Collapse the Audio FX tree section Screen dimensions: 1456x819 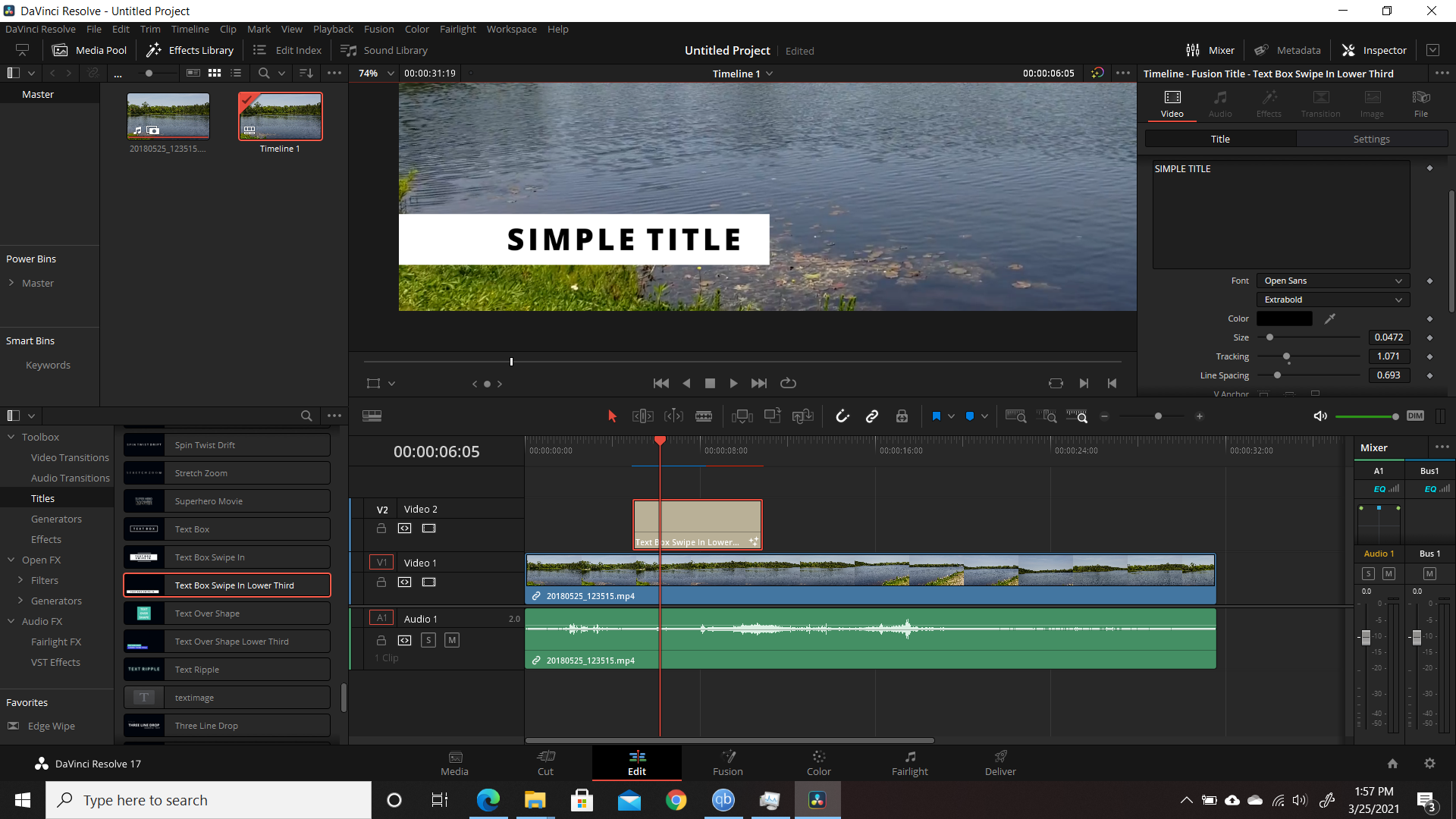pyautogui.click(x=11, y=621)
